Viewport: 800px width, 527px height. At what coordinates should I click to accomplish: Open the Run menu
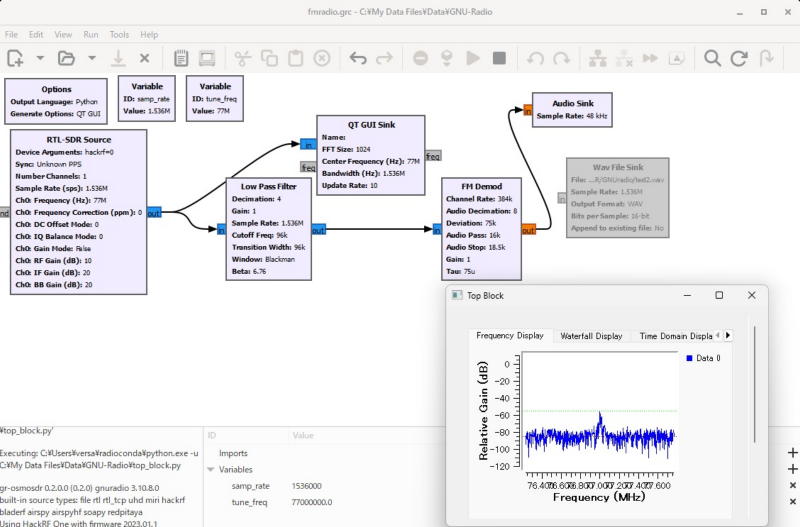pos(90,35)
